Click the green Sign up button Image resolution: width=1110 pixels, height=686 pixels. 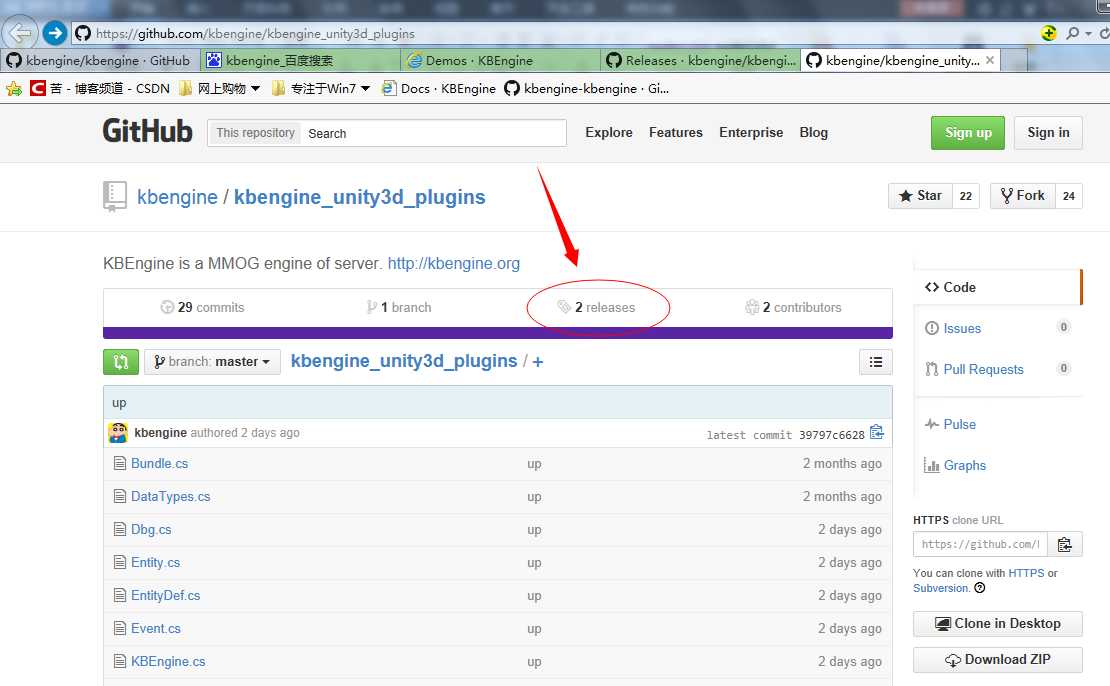968,132
